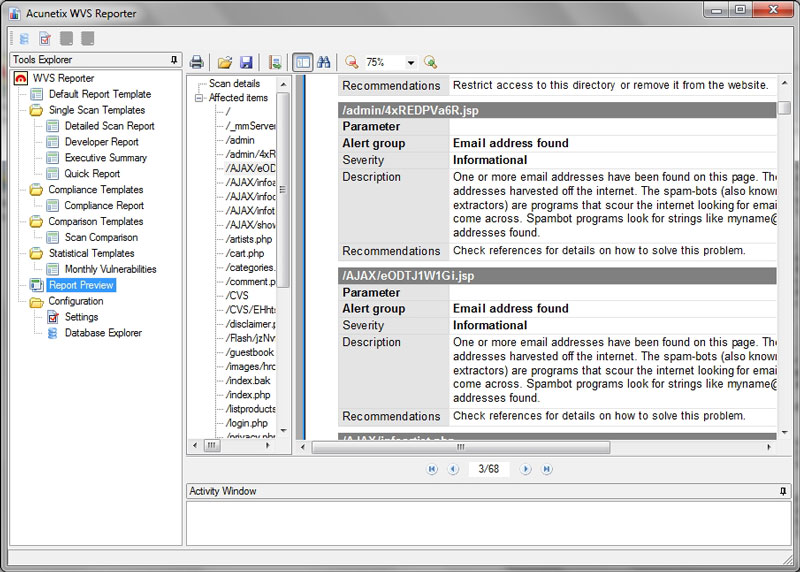Click the Export report icon
Viewport: 800px width, 572px height.
(x=274, y=62)
